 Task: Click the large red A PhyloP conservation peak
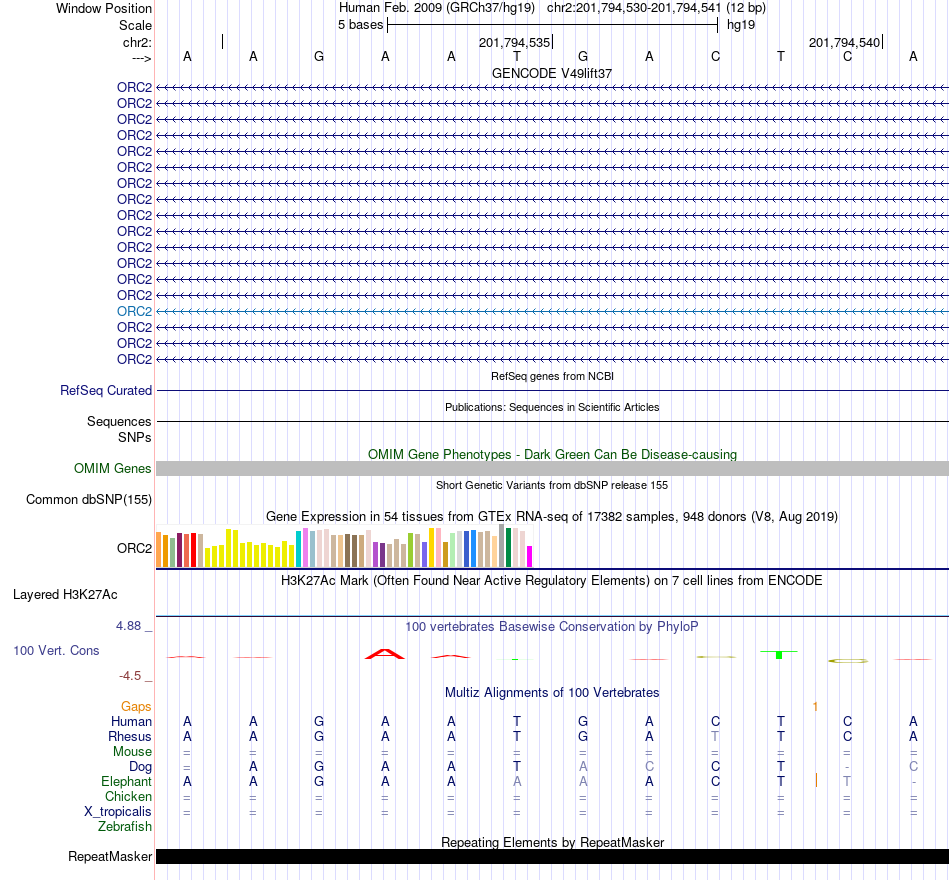pyautogui.click(x=385, y=654)
